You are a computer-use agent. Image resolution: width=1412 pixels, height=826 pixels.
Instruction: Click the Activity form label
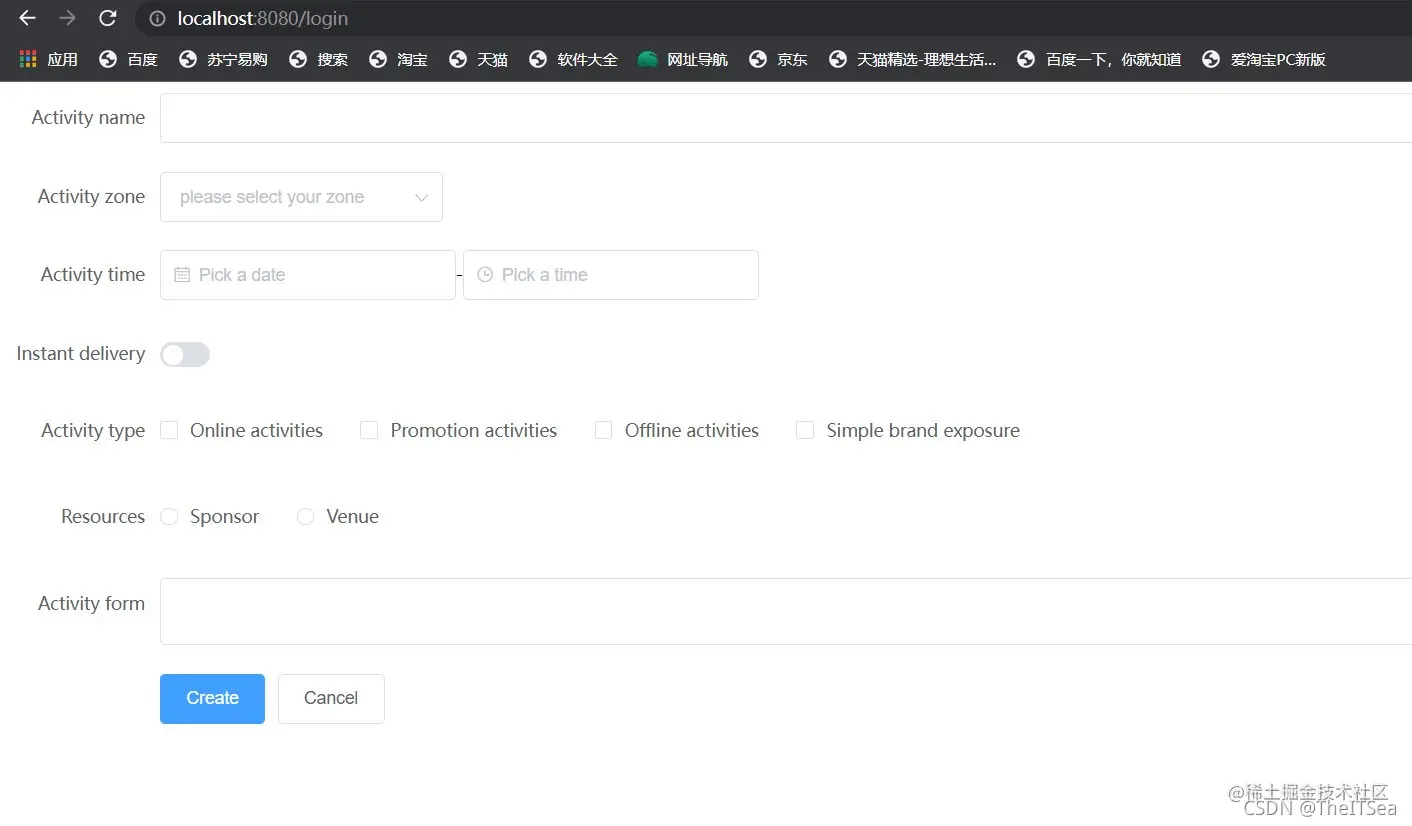pos(91,604)
